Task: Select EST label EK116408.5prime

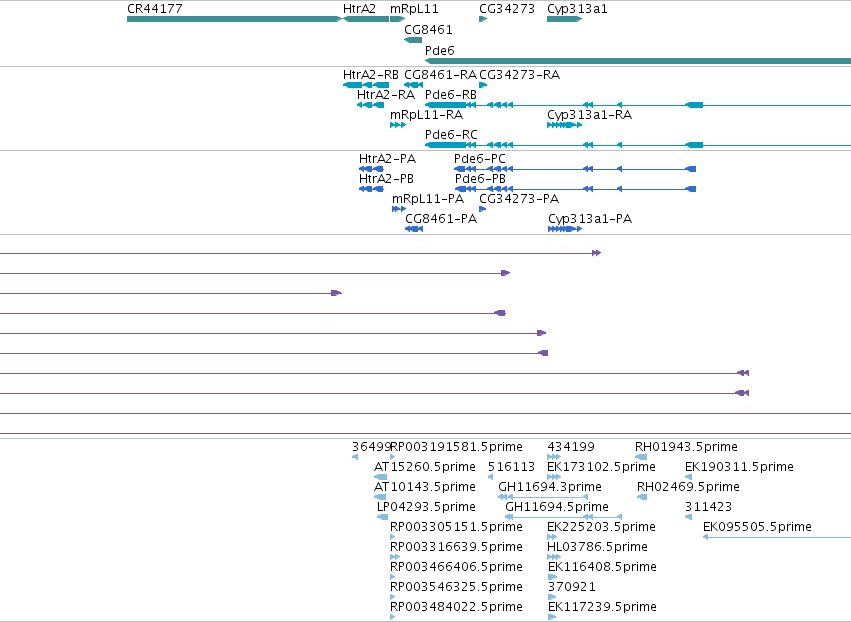Action: [602, 567]
